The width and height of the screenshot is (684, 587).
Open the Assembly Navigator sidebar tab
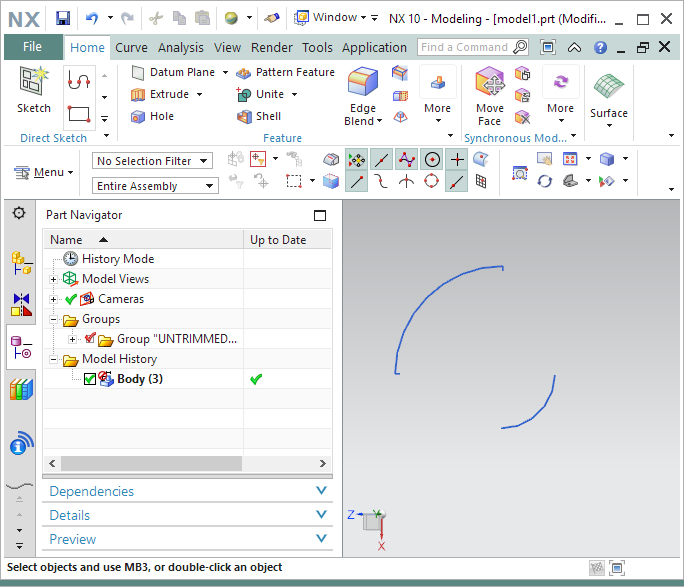[21, 263]
